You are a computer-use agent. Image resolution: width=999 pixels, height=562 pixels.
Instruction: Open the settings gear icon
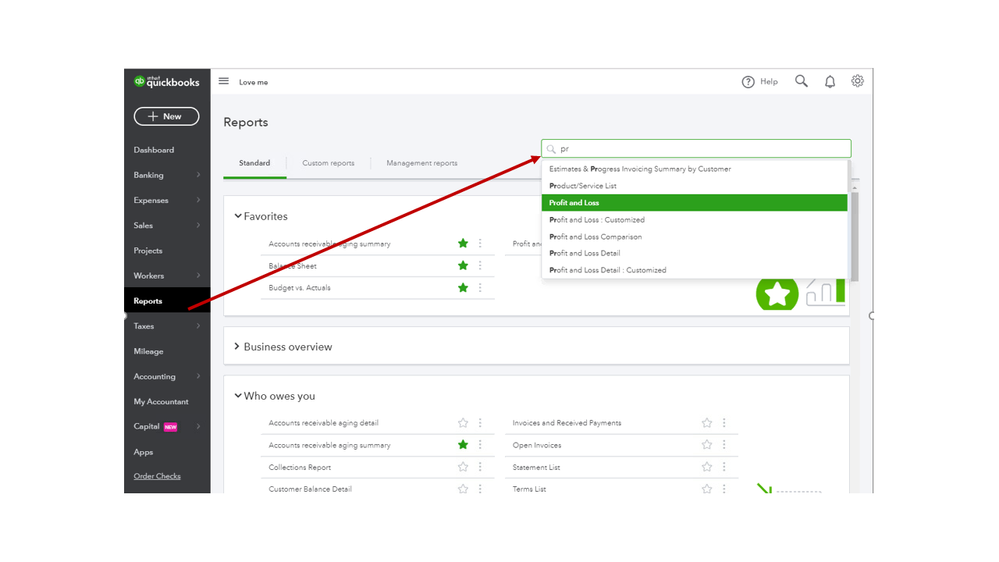pyautogui.click(x=857, y=81)
